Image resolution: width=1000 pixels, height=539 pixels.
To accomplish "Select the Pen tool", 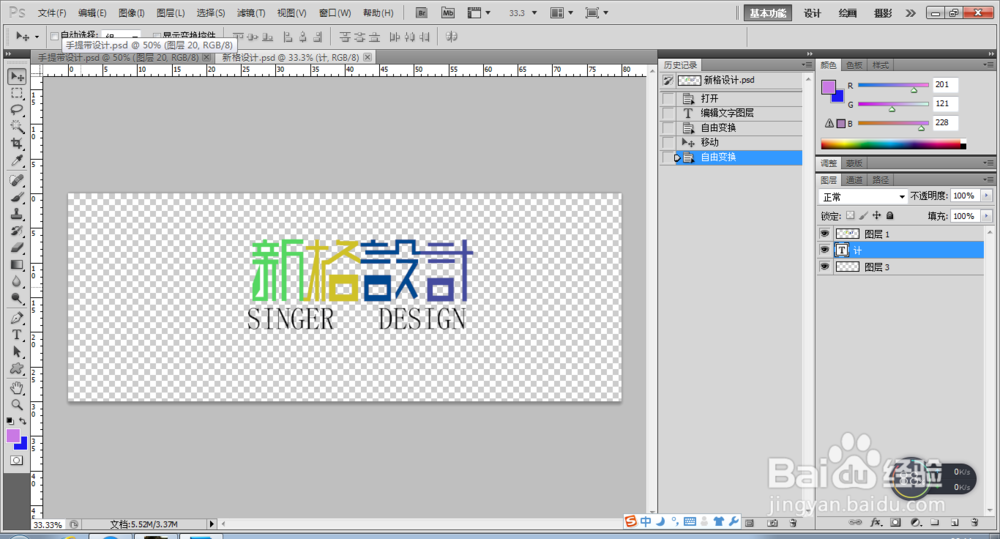I will click(x=17, y=318).
